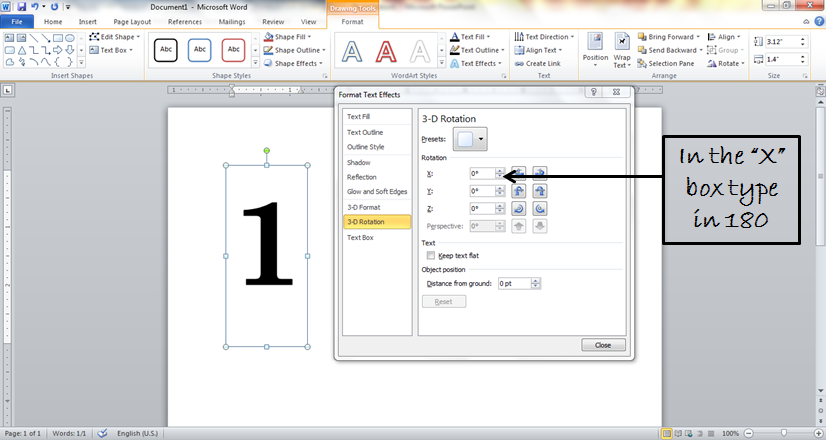
Task: Switch to the Page Layout ribbon tab
Action: tap(132, 20)
